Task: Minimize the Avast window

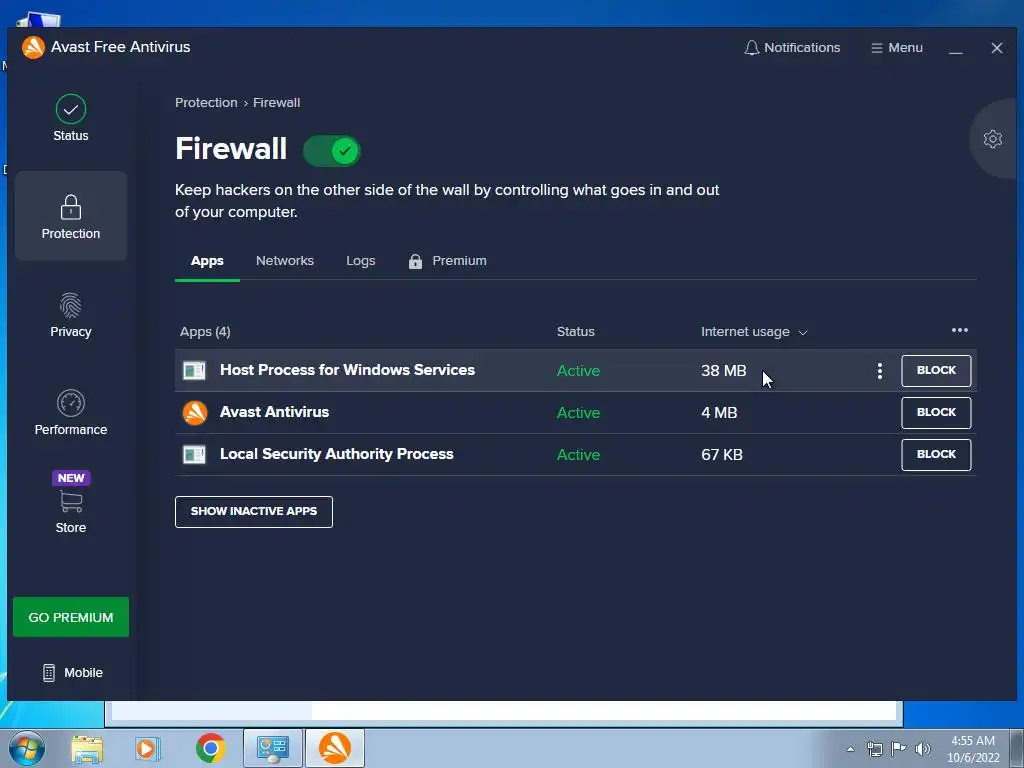Action: pos(955,48)
